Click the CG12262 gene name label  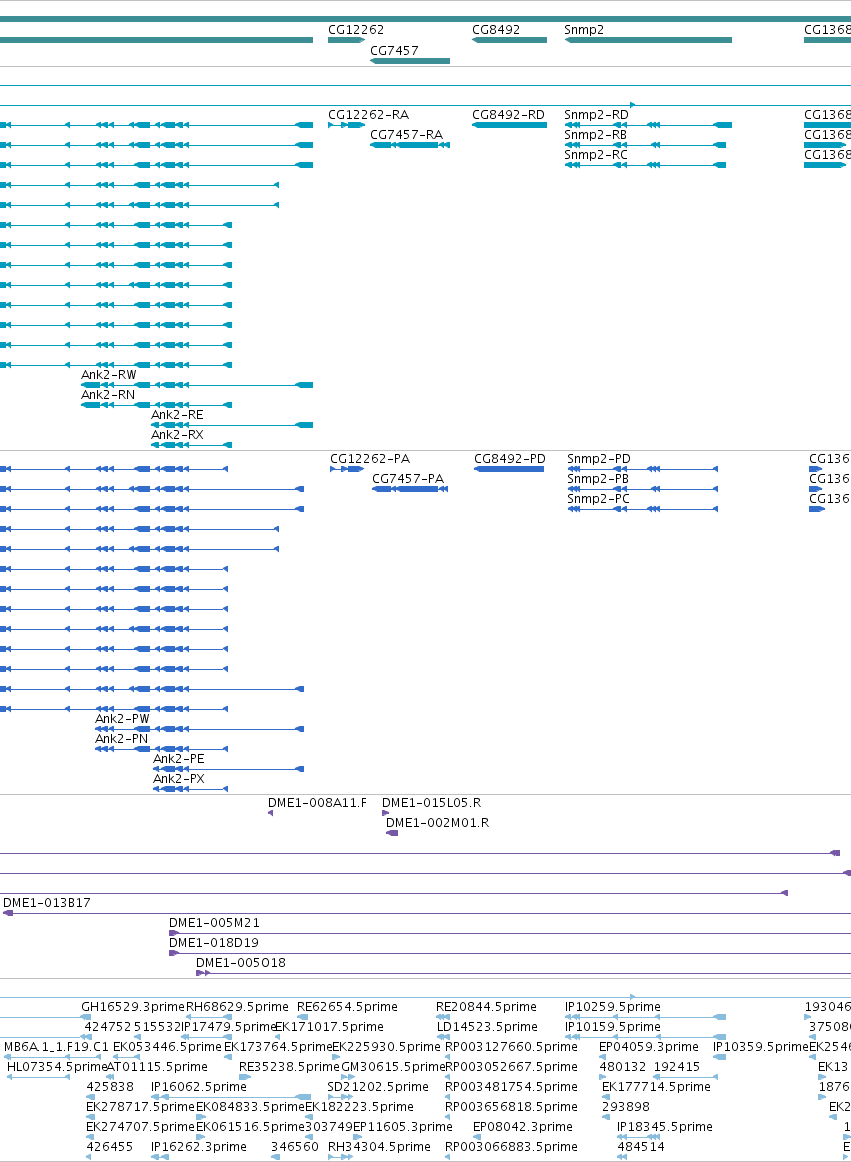356,30
